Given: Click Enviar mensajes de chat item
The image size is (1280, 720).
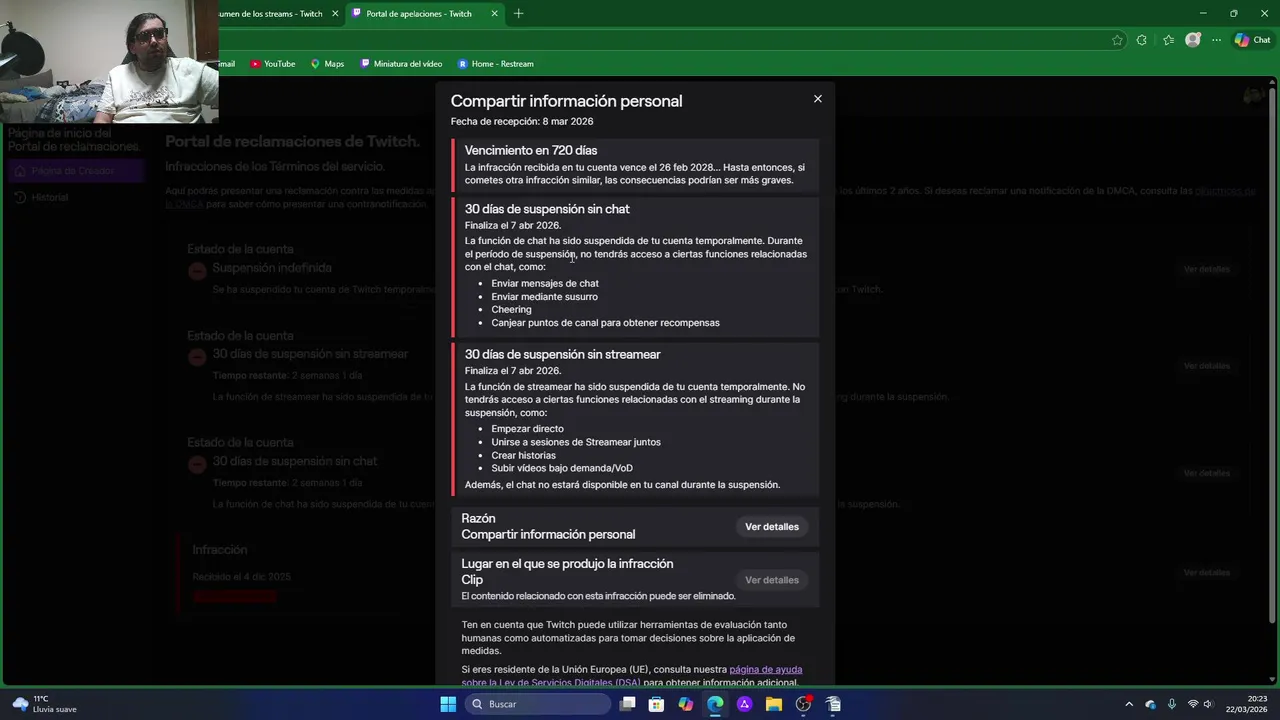Looking at the screenshot, I should (x=545, y=284).
